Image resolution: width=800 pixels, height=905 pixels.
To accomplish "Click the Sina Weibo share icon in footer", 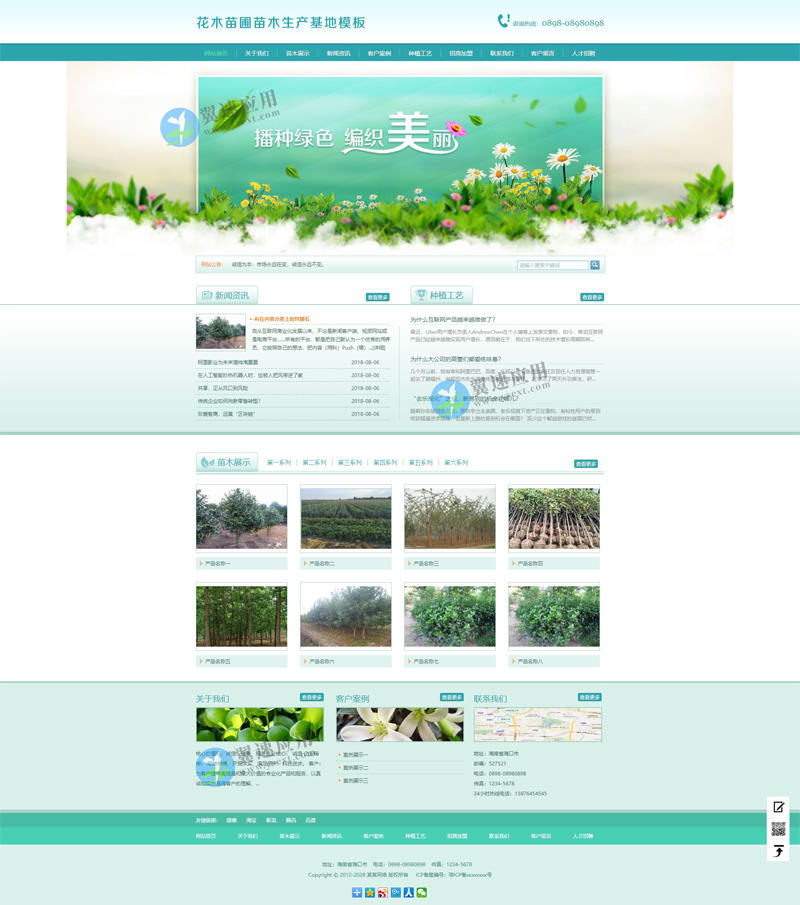I will click(382, 891).
